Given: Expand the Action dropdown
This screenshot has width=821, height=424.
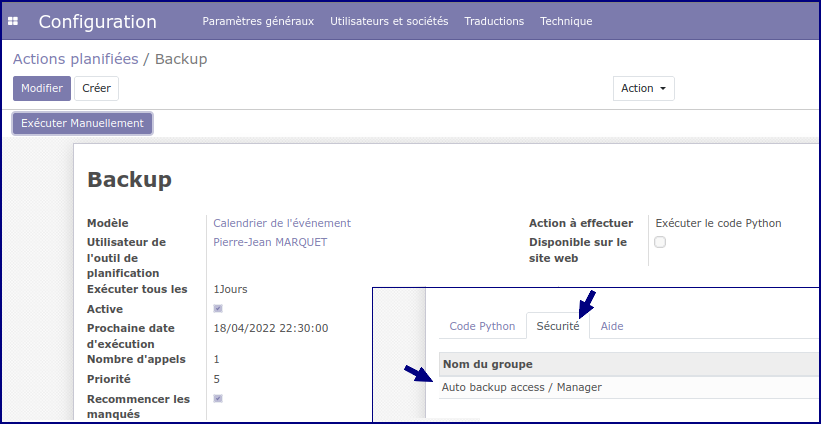Looking at the screenshot, I should (x=643, y=88).
